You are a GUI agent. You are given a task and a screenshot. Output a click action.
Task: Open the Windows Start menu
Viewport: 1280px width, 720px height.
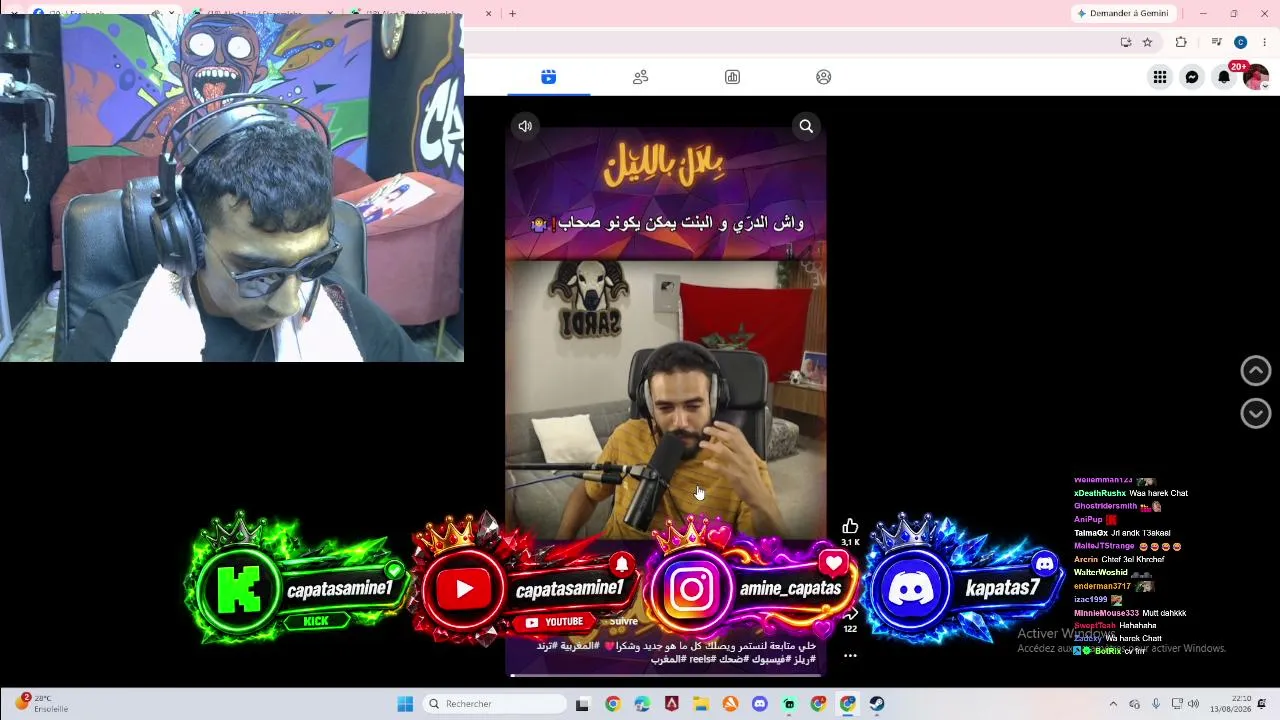405,704
